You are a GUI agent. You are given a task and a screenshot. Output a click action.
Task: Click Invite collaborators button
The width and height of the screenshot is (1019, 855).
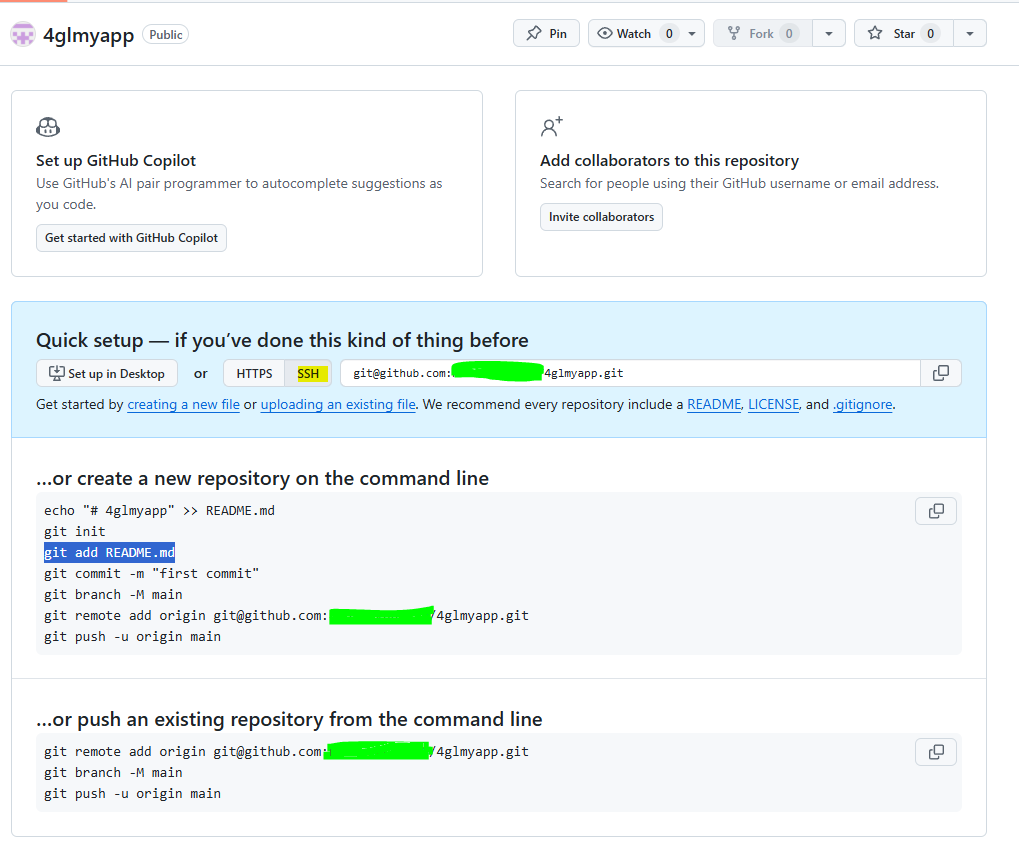[x=601, y=217]
